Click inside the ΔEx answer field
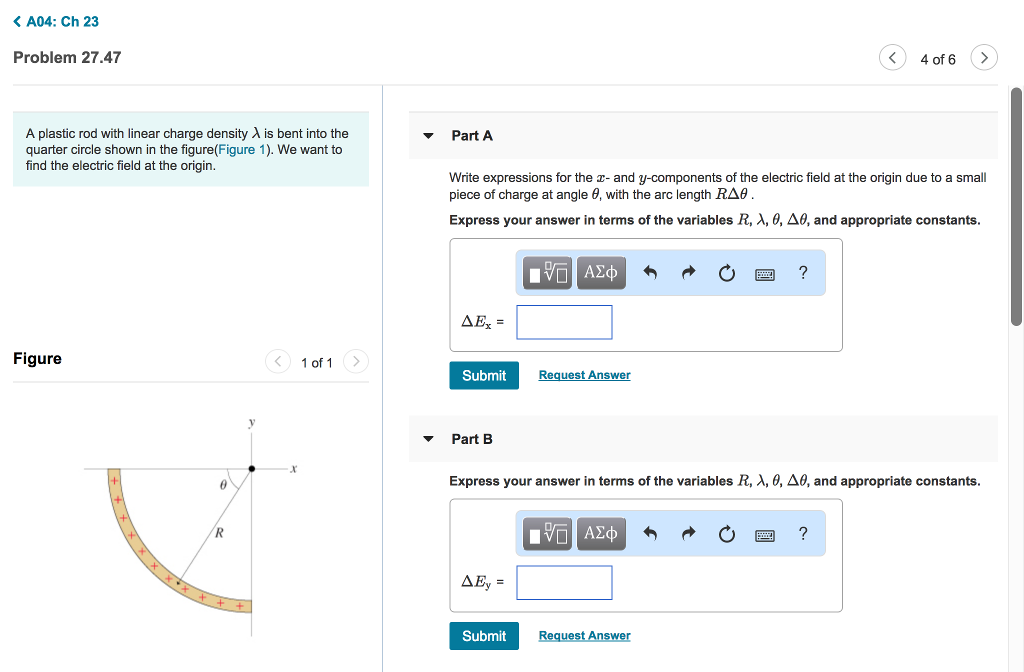The image size is (1024, 672). (x=564, y=321)
